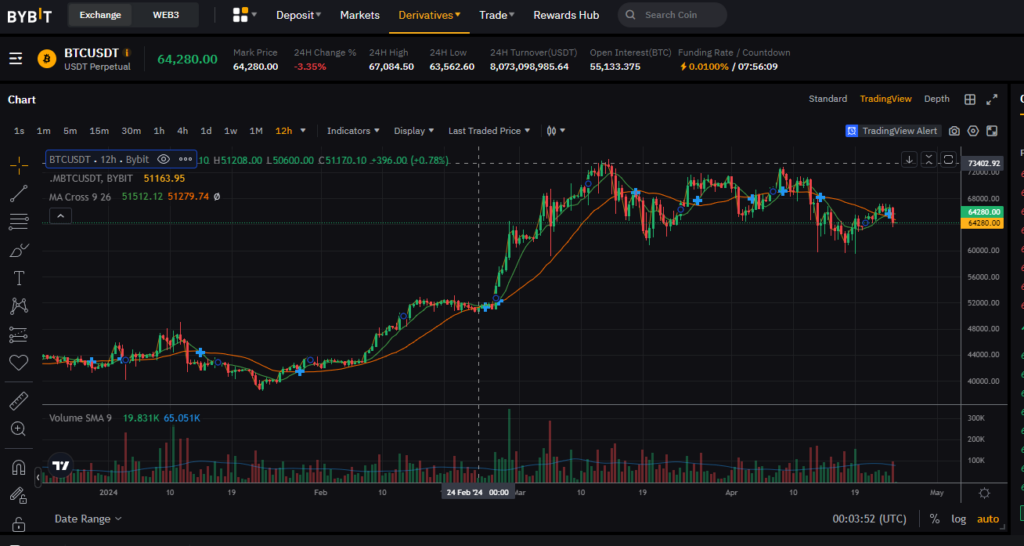Go to the Rewards Hub

[566, 15]
